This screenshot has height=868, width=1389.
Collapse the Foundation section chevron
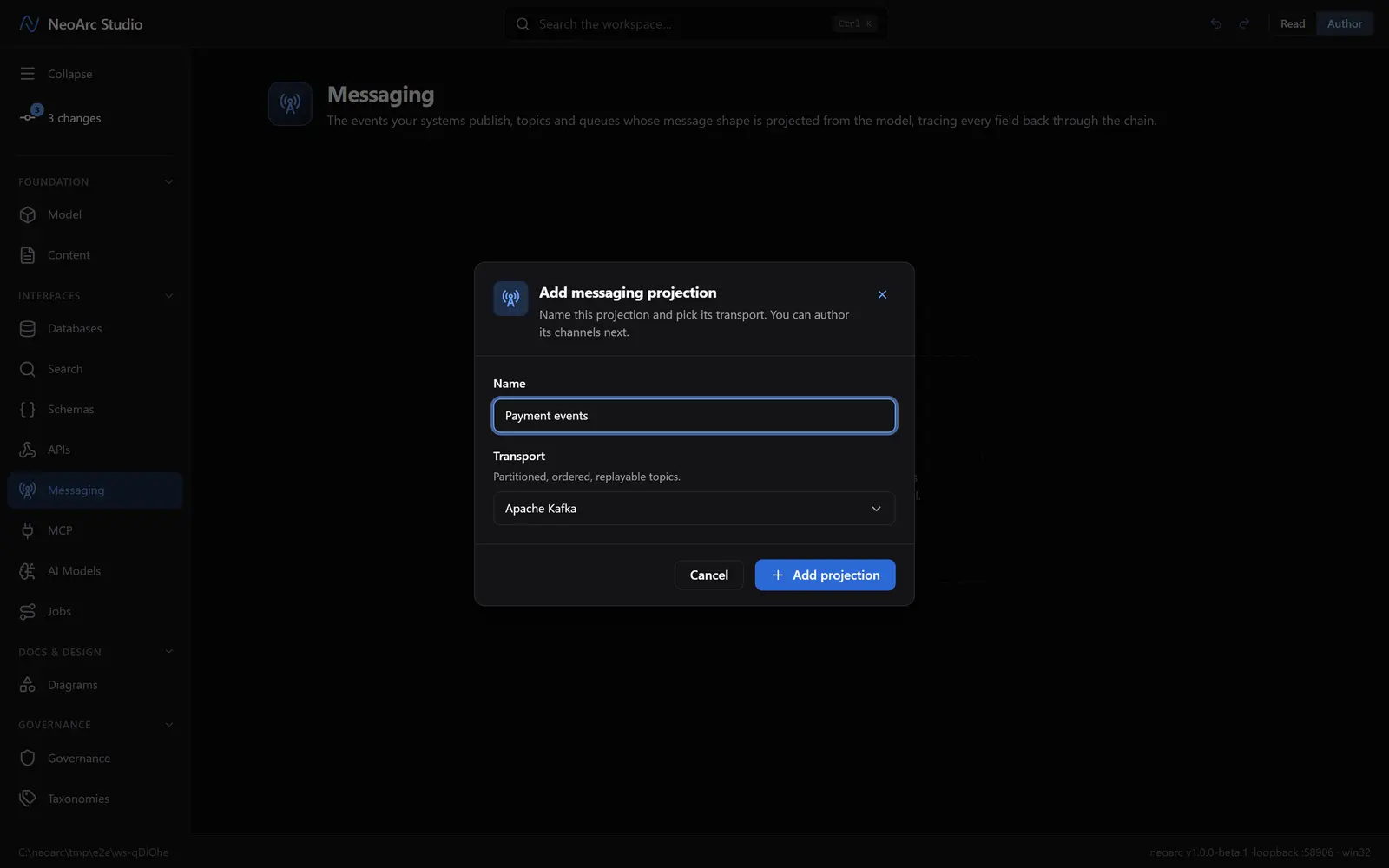(169, 182)
